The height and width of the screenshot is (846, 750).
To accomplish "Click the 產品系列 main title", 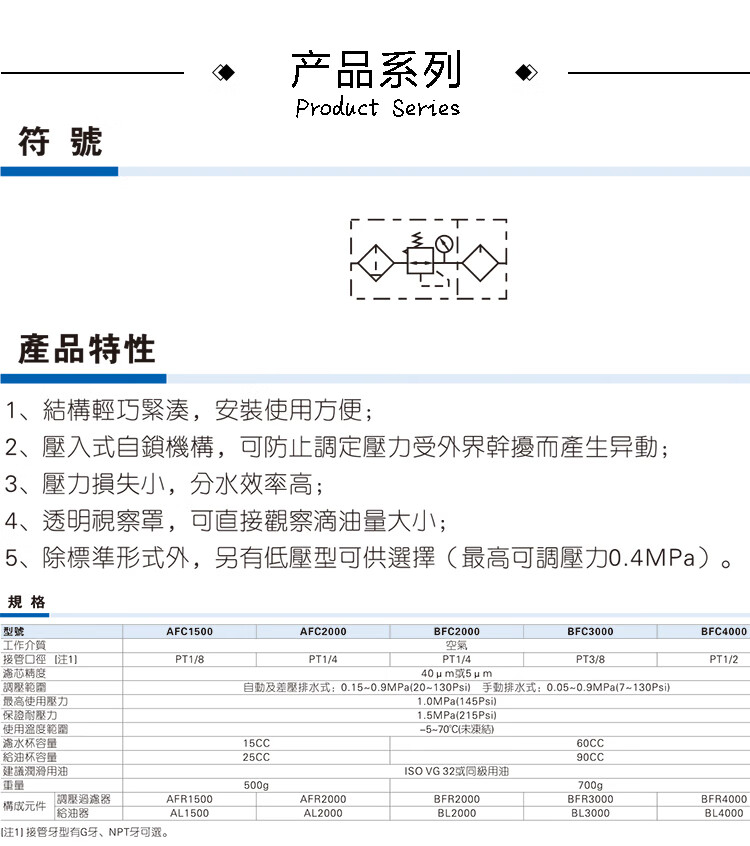I will 376,70.
